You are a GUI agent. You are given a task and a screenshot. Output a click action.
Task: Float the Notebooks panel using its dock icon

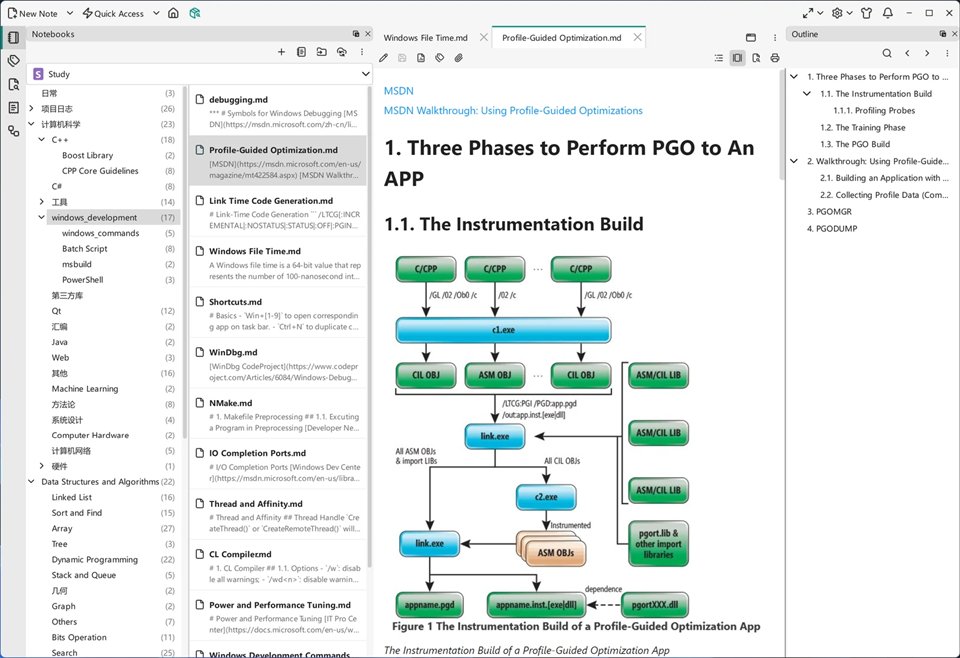point(356,34)
